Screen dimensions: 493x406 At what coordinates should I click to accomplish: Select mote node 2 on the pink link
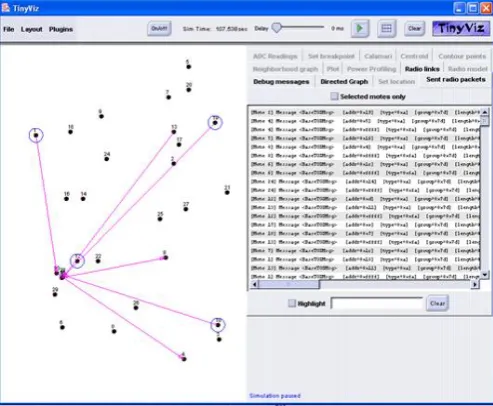pyautogui.click(x=174, y=164)
